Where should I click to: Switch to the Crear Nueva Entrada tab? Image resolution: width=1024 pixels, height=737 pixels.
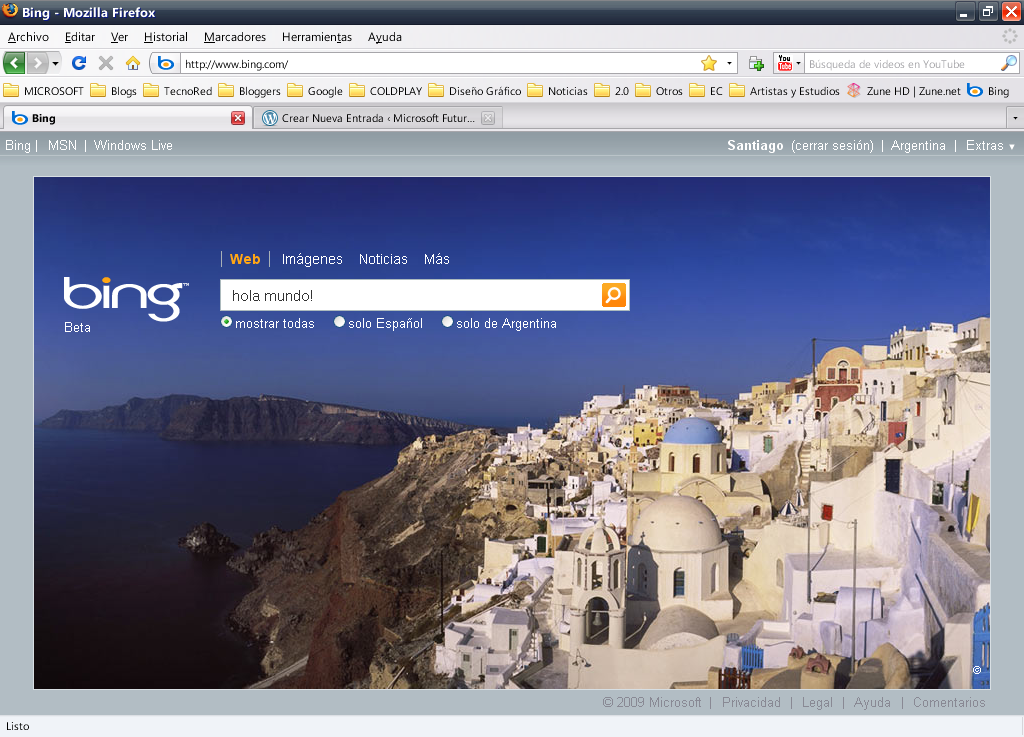click(x=377, y=118)
